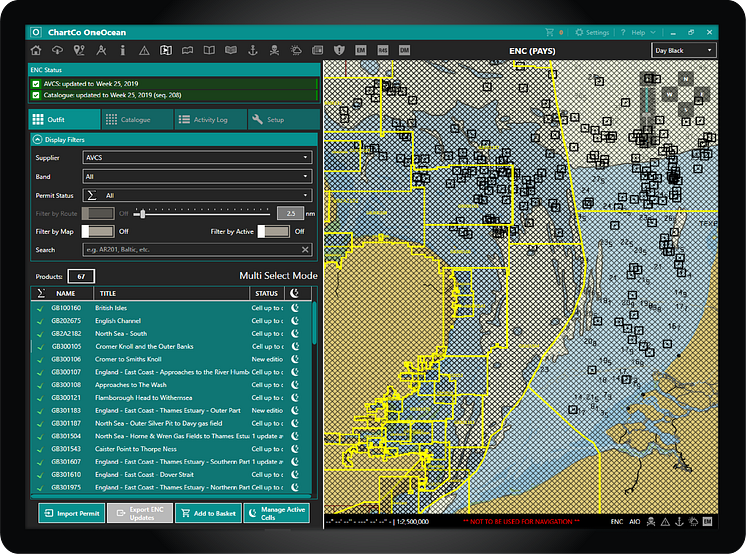Clear the search field with X

pyautogui.click(x=305, y=249)
